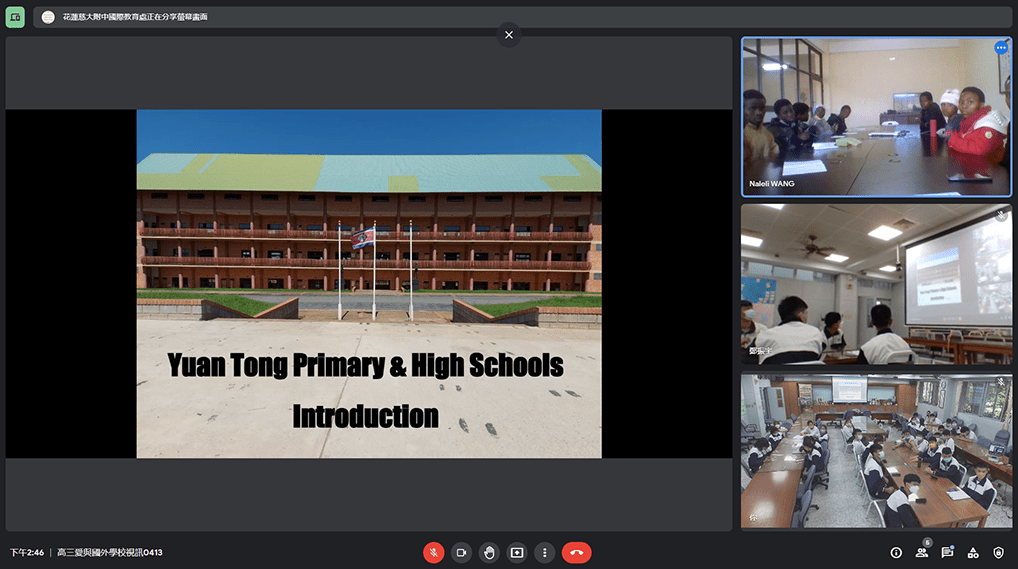Open the more options three-dot menu

tap(544, 552)
